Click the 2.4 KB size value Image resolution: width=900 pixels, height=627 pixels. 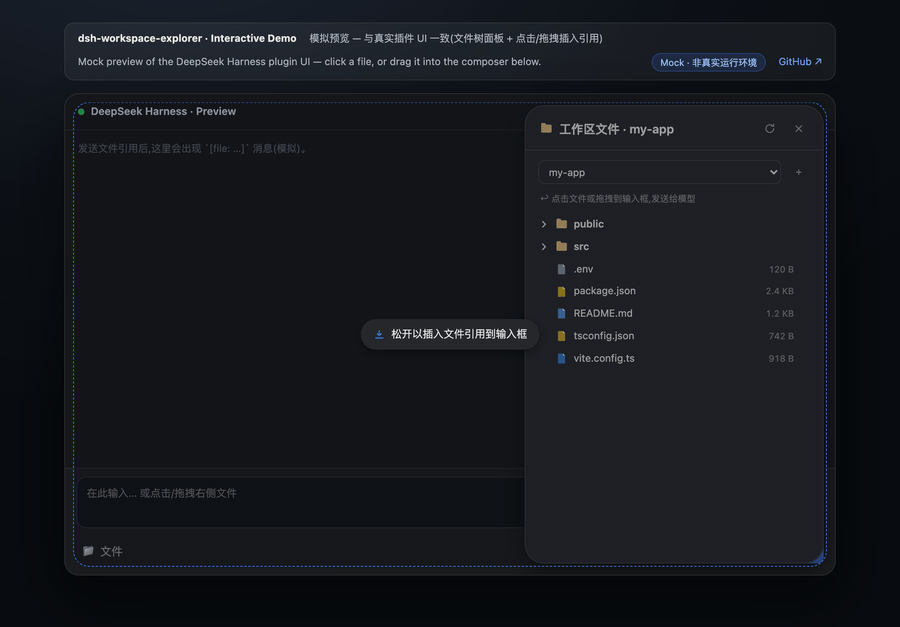pyautogui.click(x=779, y=291)
